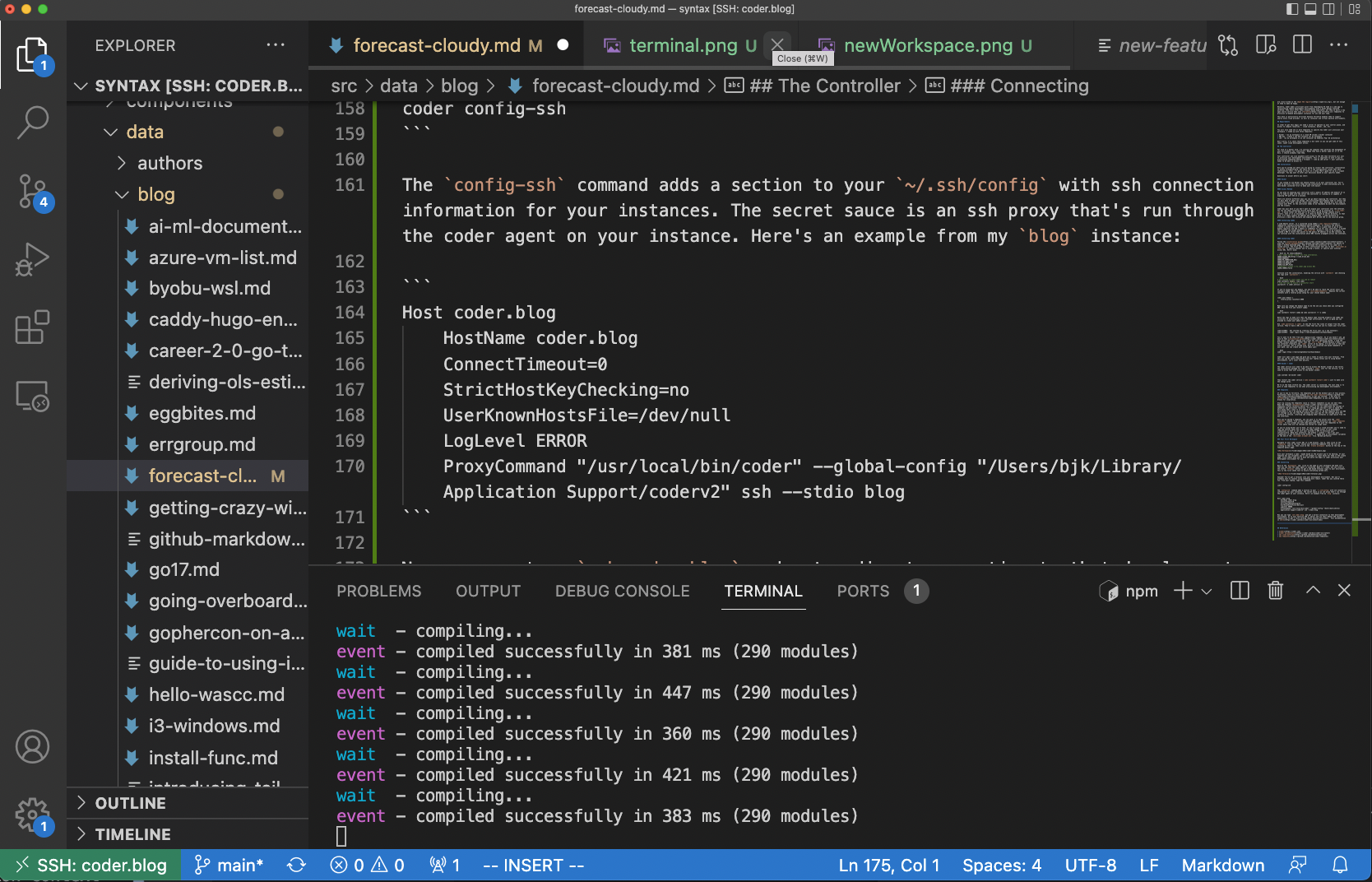Open the Accounts menu icon
This screenshot has height=882, width=1372.
[33, 746]
